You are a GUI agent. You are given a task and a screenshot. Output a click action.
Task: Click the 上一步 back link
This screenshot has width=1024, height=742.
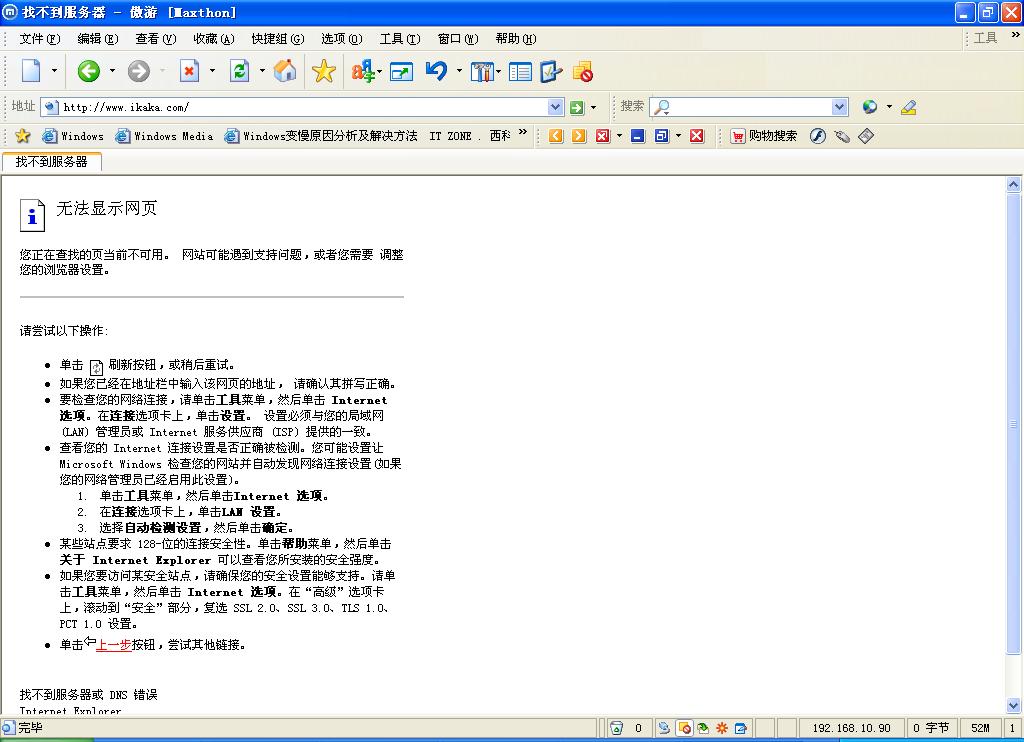pos(114,645)
